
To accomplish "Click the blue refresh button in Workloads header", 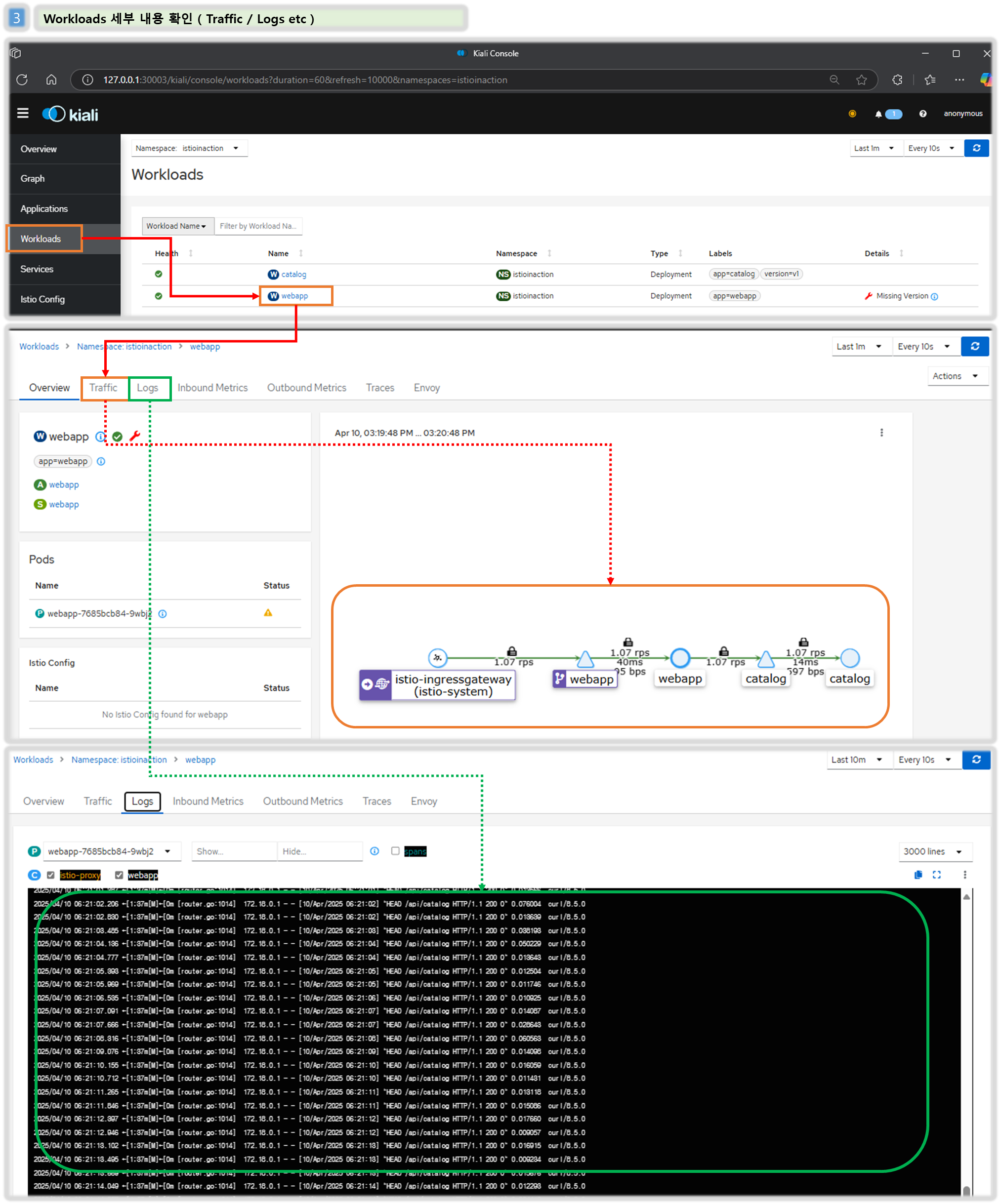I will [976, 148].
